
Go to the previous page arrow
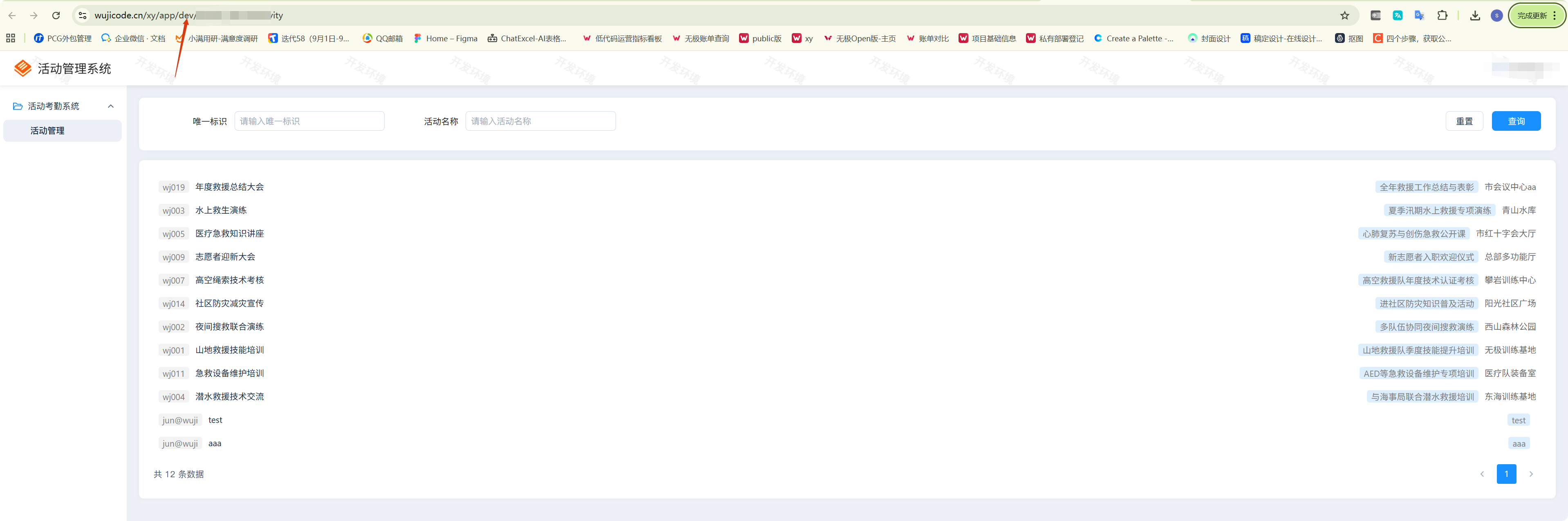[1482, 474]
